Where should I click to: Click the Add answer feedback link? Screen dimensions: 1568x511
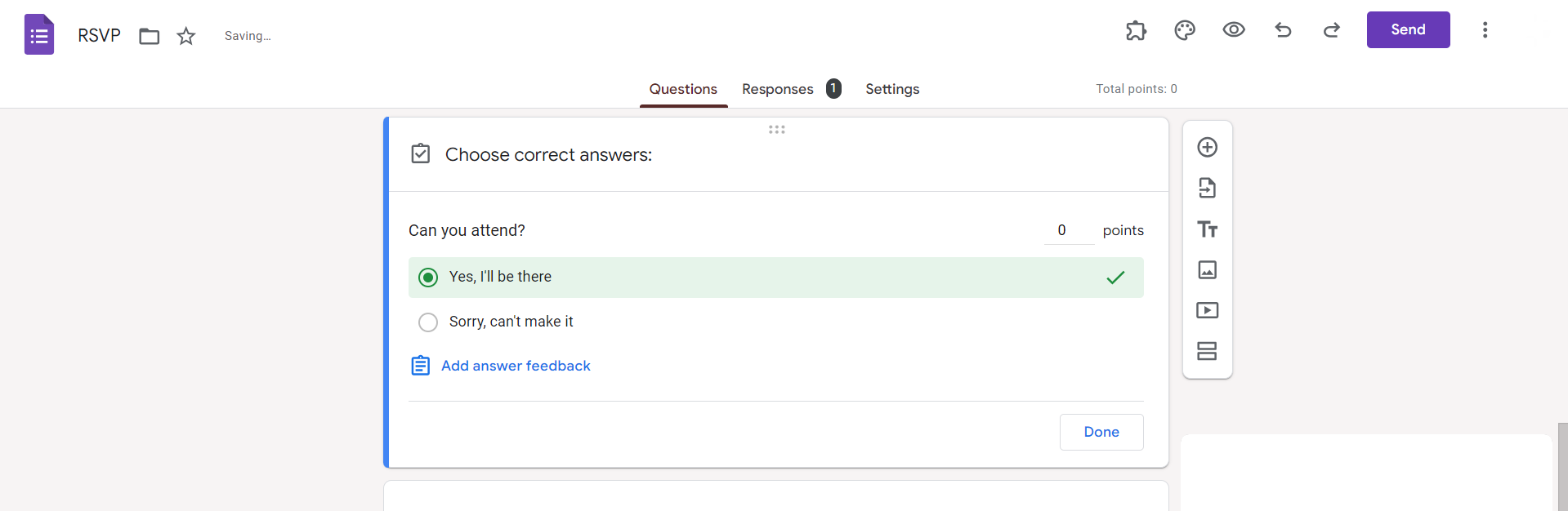tap(515, 366)
